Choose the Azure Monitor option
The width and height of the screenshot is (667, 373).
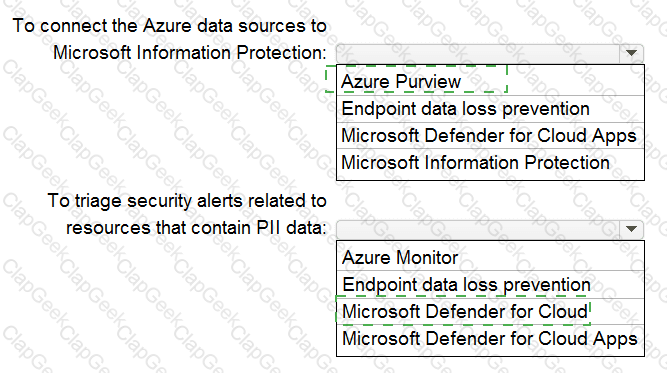coord(490,257)
